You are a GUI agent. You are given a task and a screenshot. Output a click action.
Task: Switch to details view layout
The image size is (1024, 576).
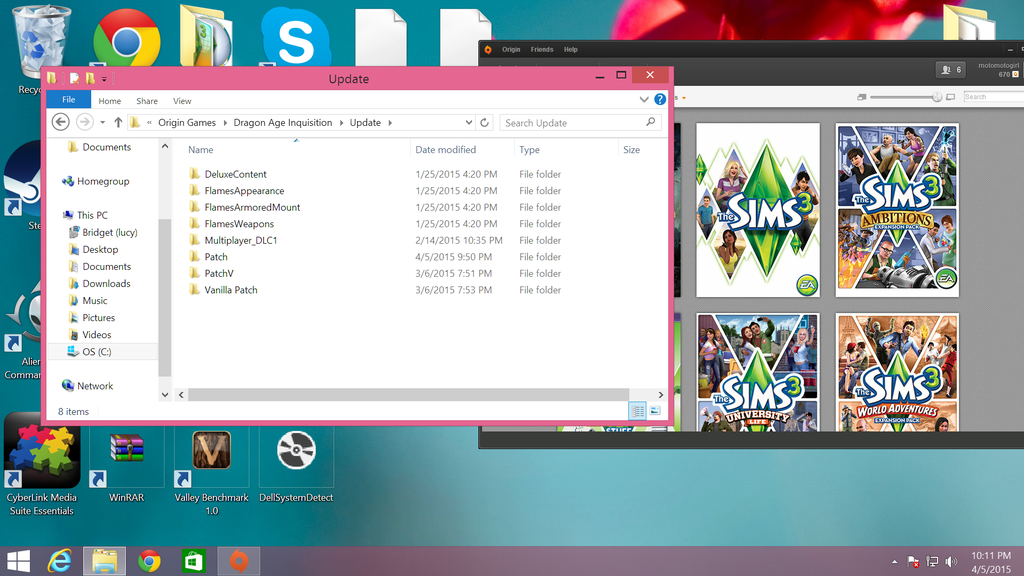(637, 410)
